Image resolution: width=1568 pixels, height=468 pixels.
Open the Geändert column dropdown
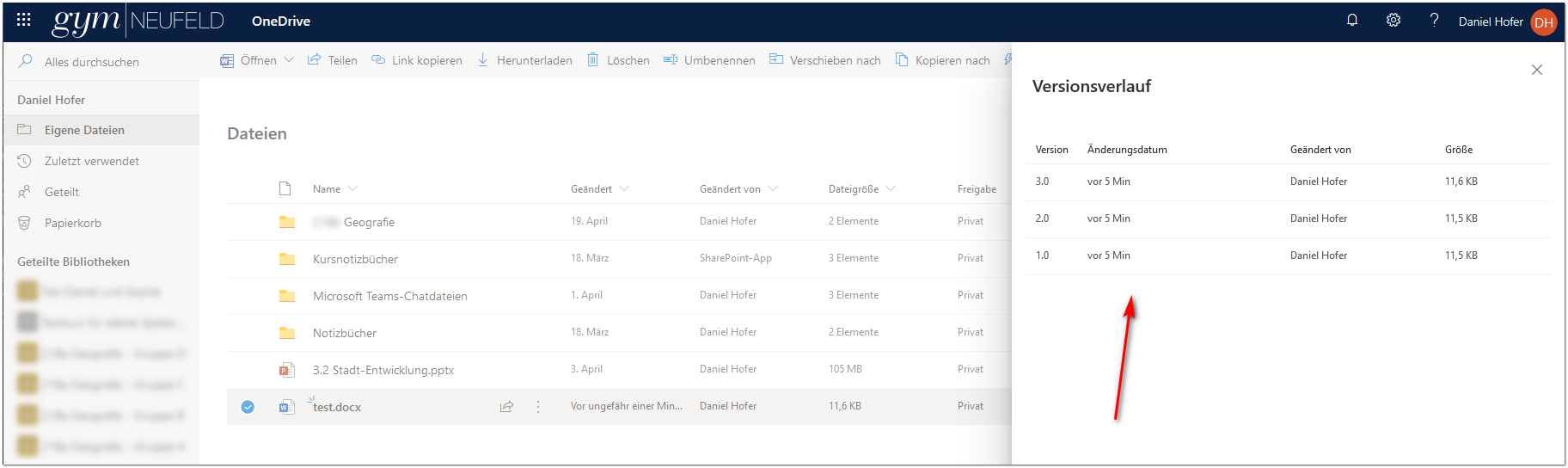pyautogui.click(x=624, y=189)
